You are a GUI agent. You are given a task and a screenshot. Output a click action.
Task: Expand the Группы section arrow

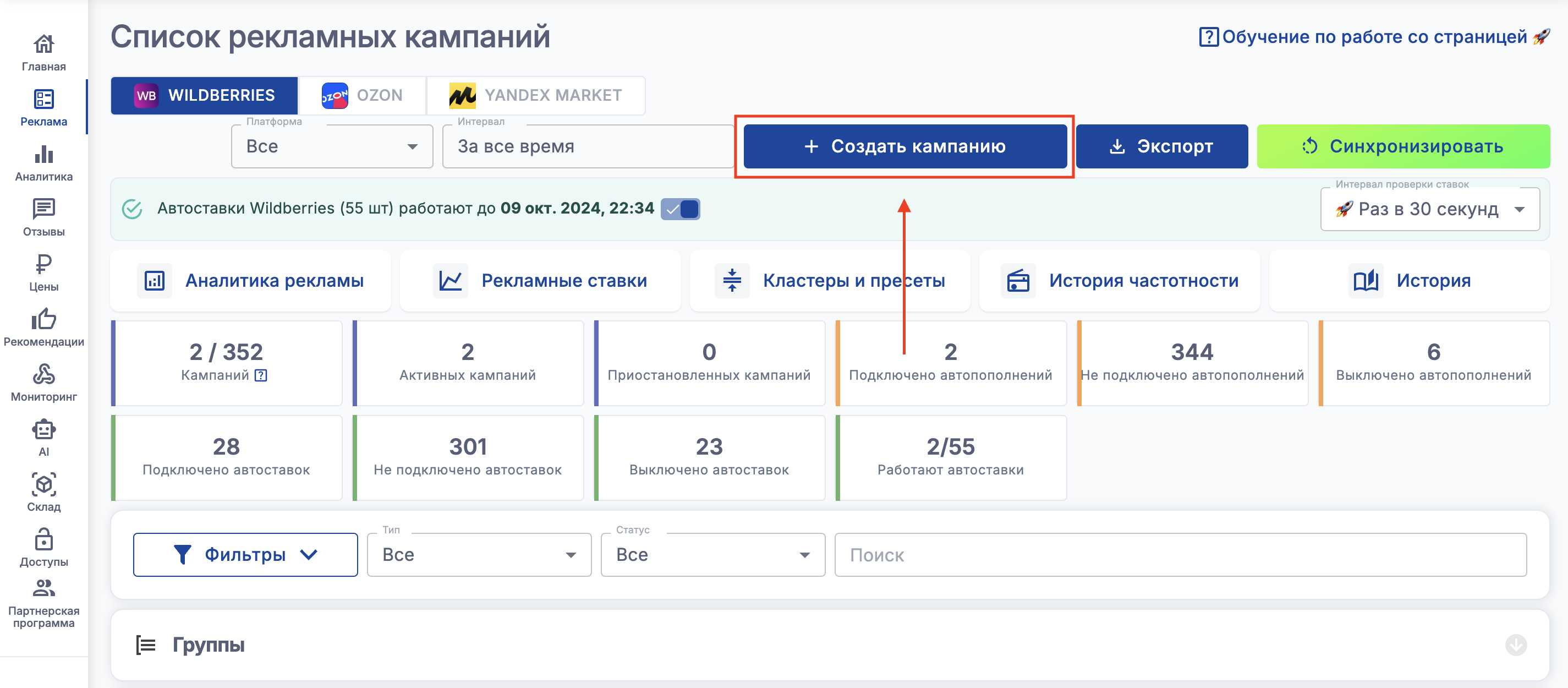point(1516,645)
